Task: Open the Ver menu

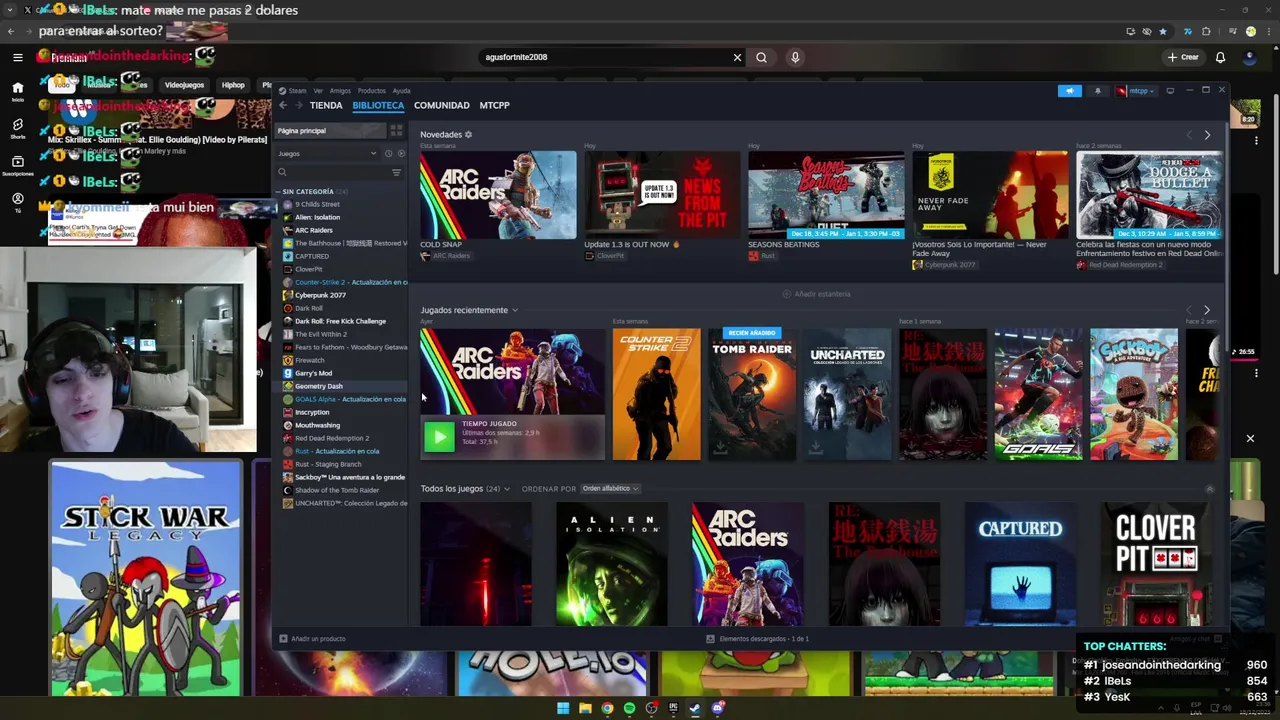Action: pyautogui.click(x=318, y=91)
